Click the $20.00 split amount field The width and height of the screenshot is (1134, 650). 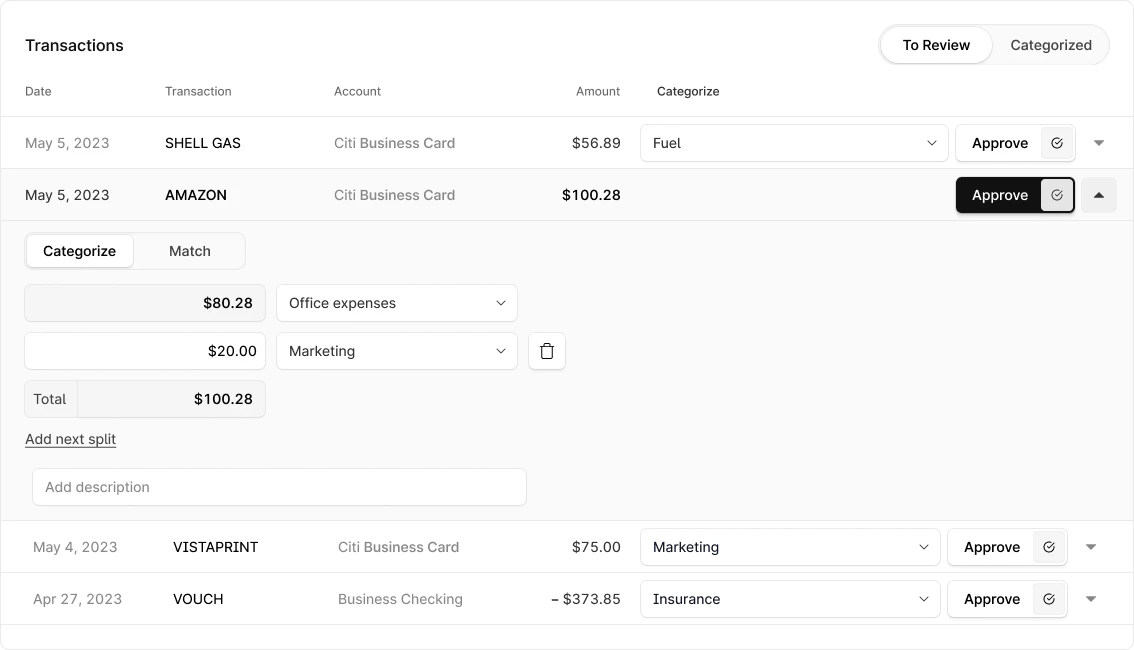[x=144, y=351]
